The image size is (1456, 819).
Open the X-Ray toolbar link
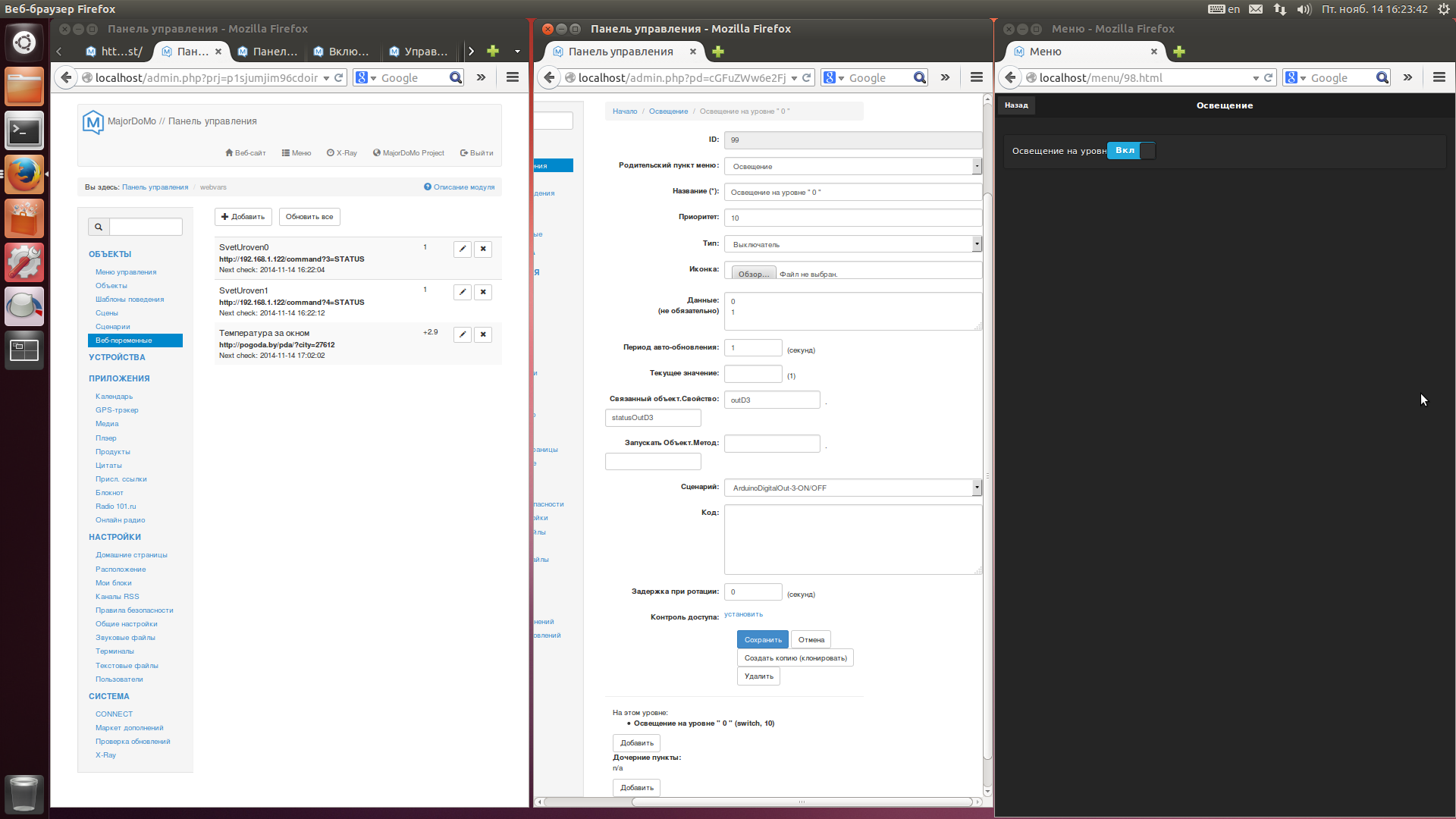pyautogui.click(x=342, y=153)
